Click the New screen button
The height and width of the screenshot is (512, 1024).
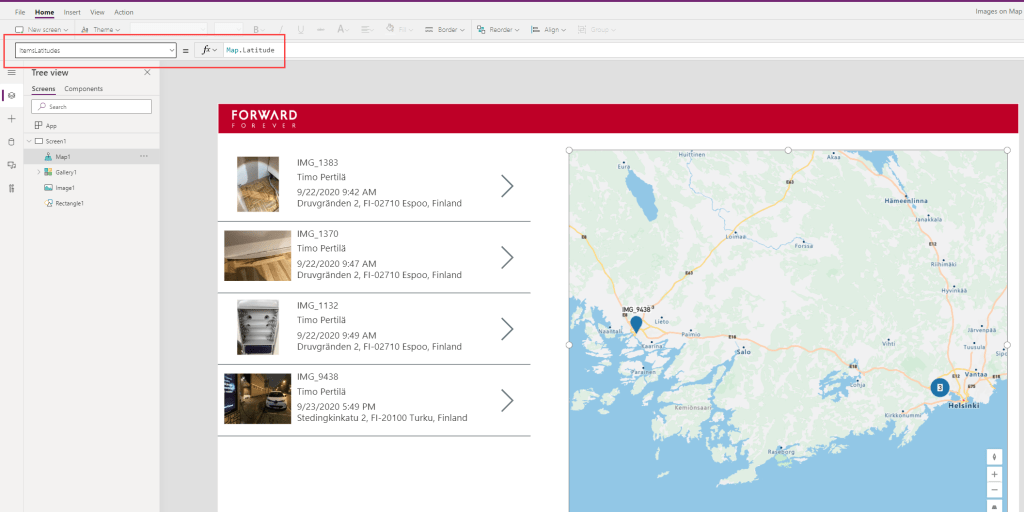40,30
